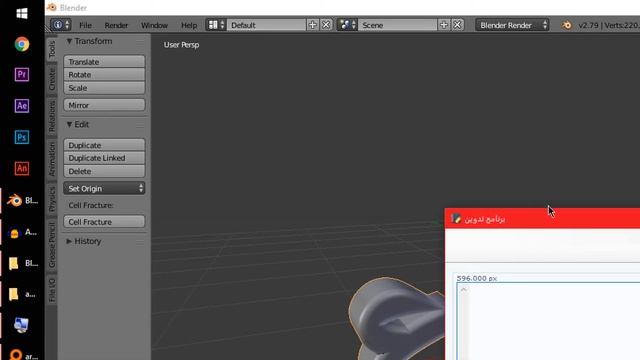
Task: Open the Help menu
Action: pyautogui.click(x=189, y=25)
